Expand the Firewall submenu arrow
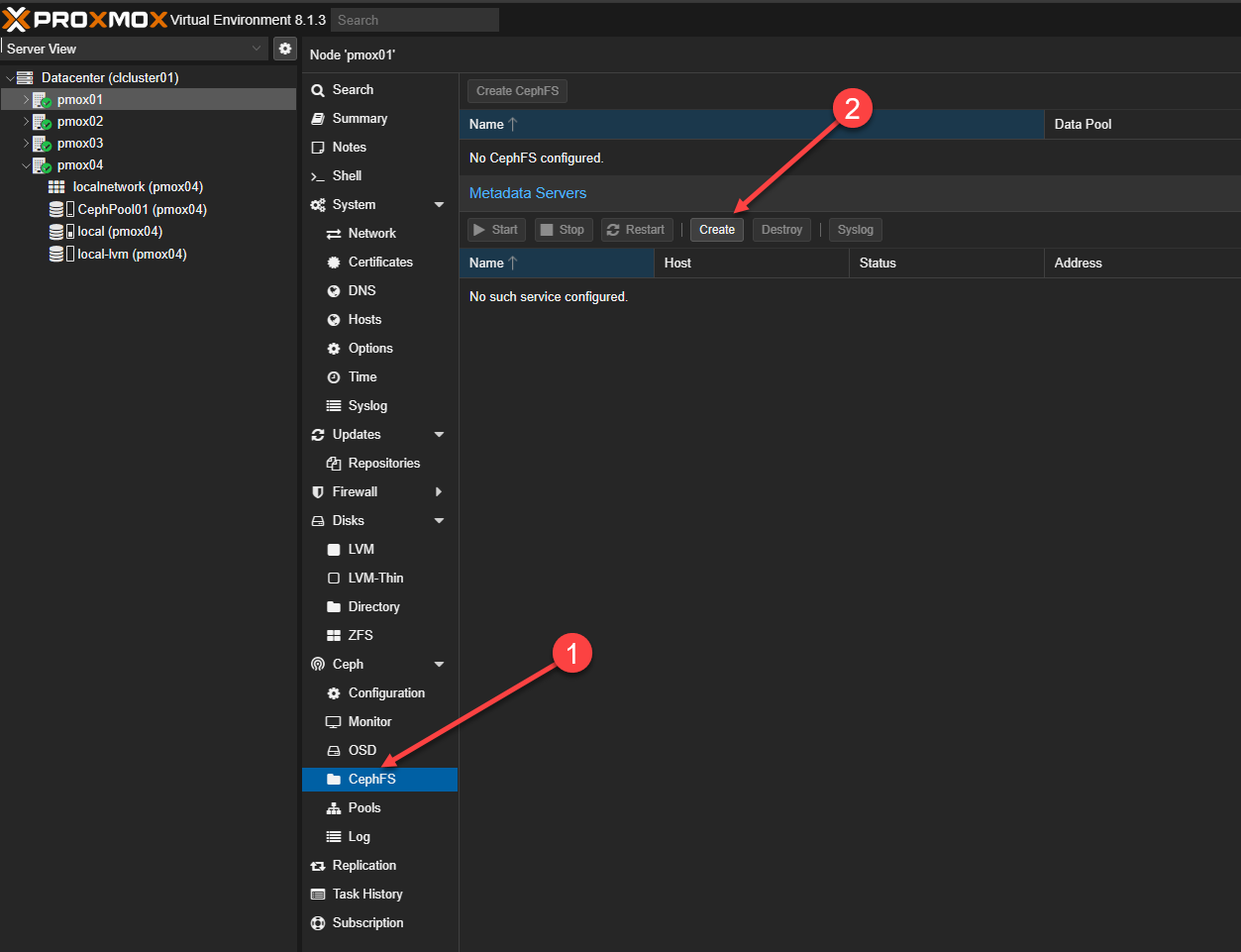 [439, 492]
